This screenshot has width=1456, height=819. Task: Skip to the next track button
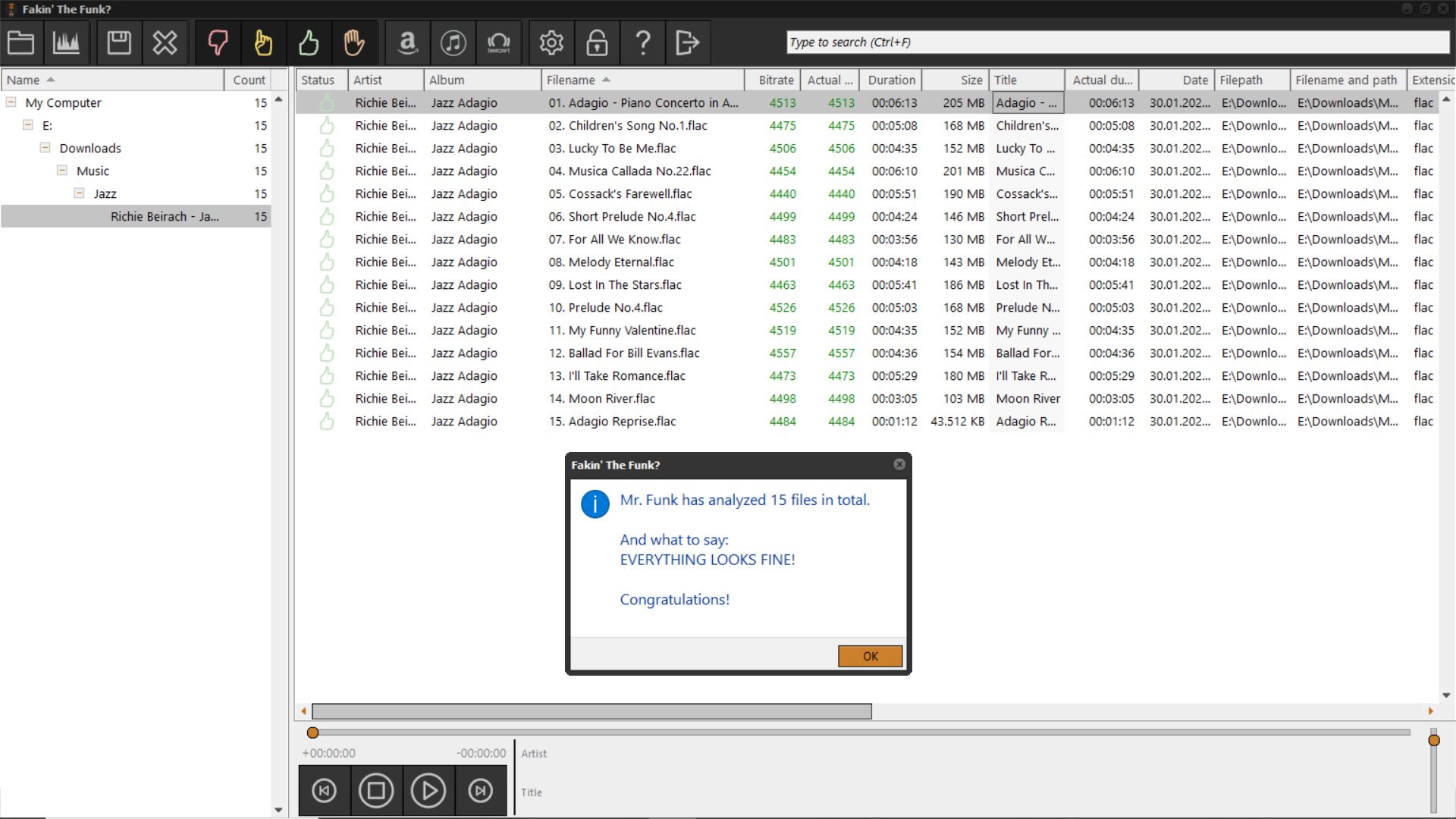[x=480, y=791]
